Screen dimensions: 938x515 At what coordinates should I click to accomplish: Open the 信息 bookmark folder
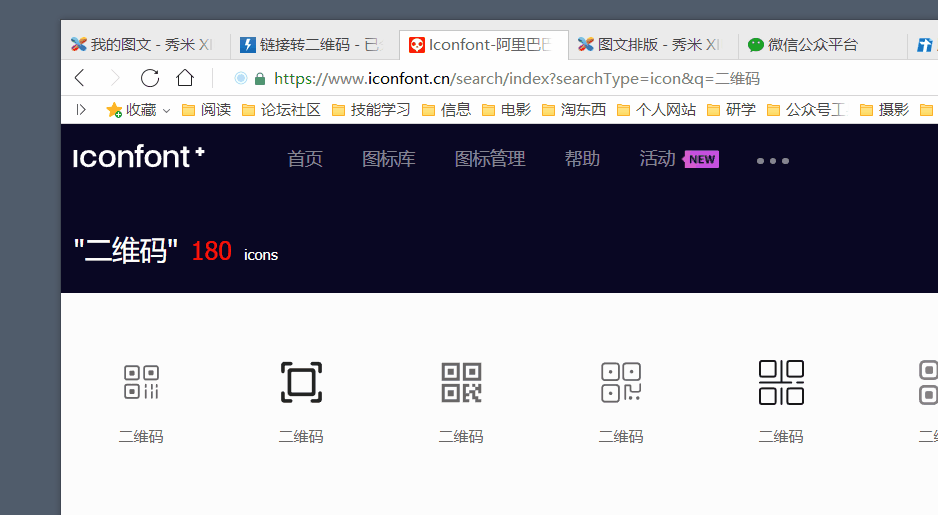pyautogui.click(x=446, y=109)
